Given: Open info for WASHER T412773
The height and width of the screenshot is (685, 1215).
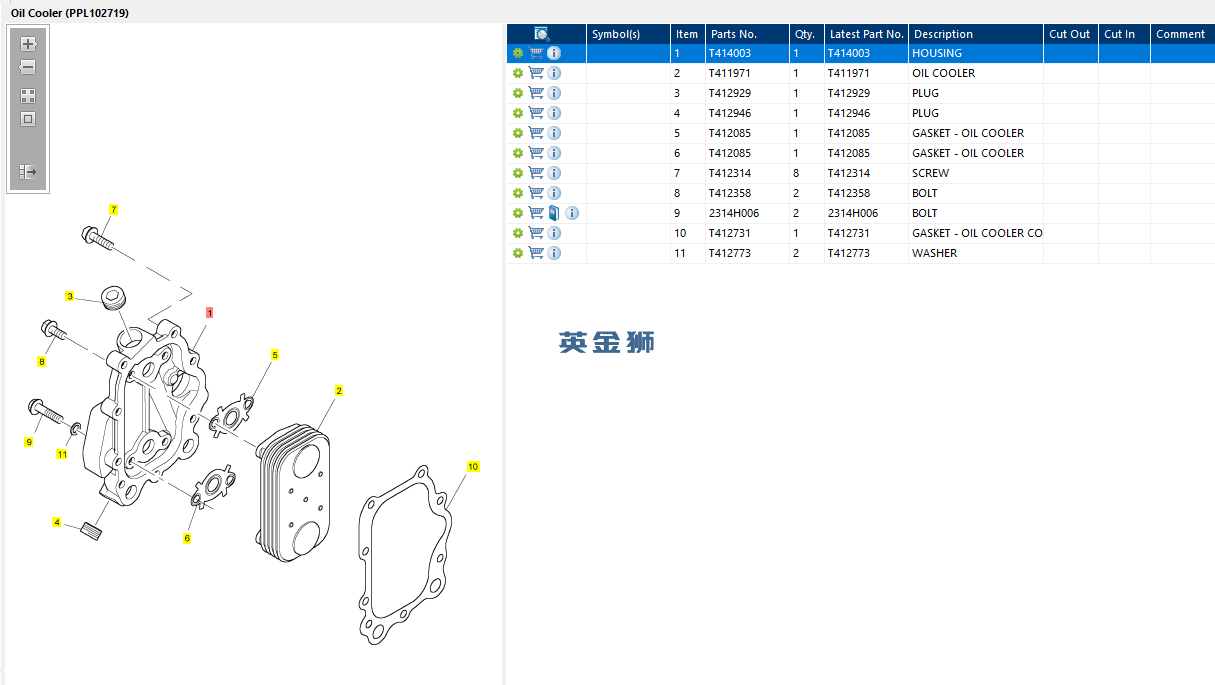Looking at the screenshot, I should pos(554,253).
